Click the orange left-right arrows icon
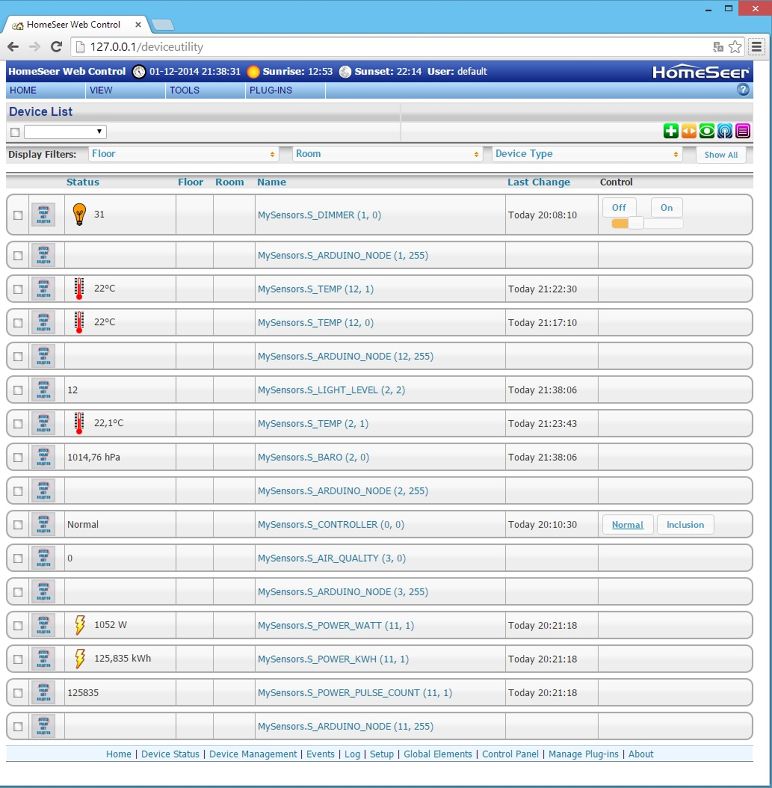Viewport: 772px width, 788px height. pyautogui.click(x=688, y=131)
